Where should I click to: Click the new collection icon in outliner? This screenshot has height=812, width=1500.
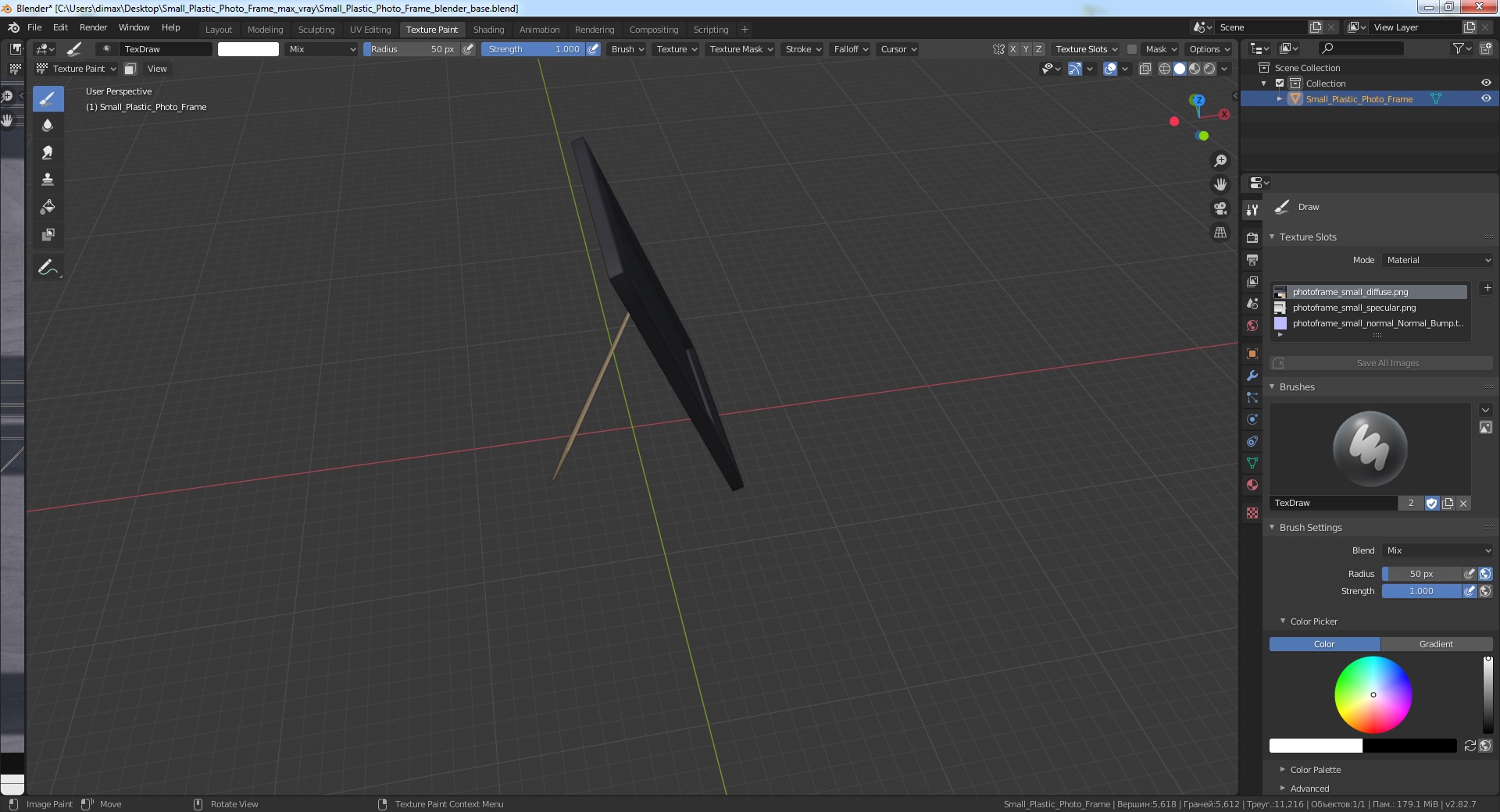[x=1486, y=48]
